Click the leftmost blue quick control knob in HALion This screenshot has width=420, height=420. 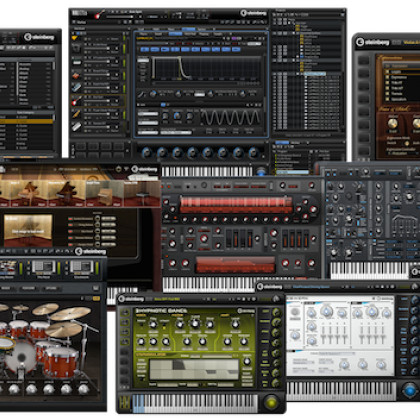(x=146, y=153)
